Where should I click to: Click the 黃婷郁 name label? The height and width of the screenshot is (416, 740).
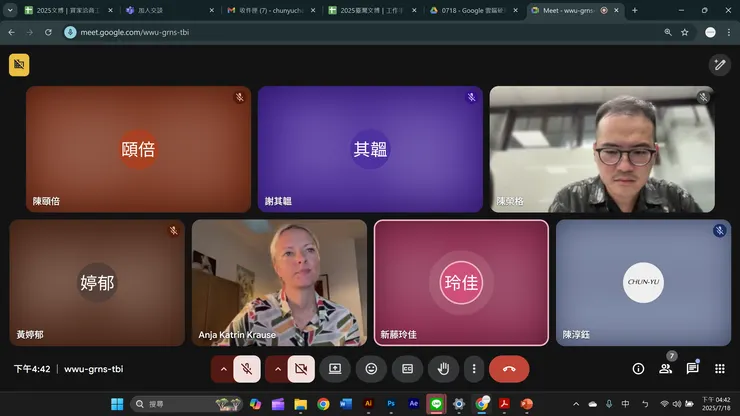tap(30, 335)
